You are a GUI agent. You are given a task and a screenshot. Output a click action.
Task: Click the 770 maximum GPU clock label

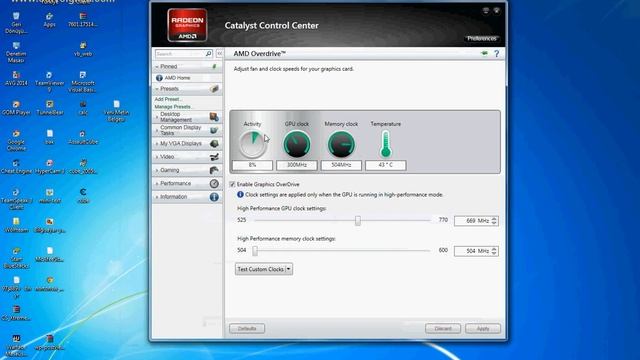443,220
